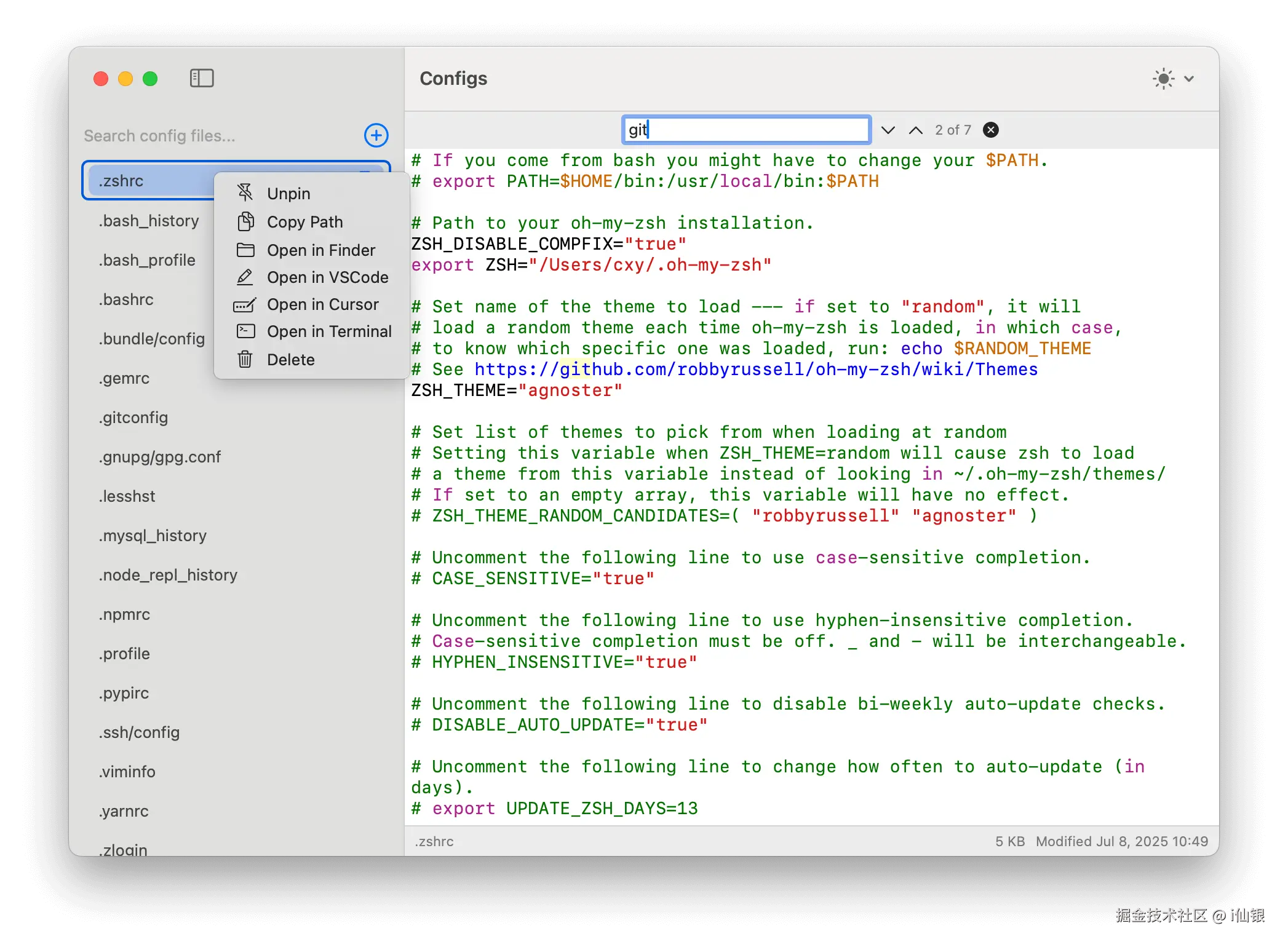Click the github.com oh-my-zsh Themes link
This screenshot has height=947, width=1288.
[755, 370]
